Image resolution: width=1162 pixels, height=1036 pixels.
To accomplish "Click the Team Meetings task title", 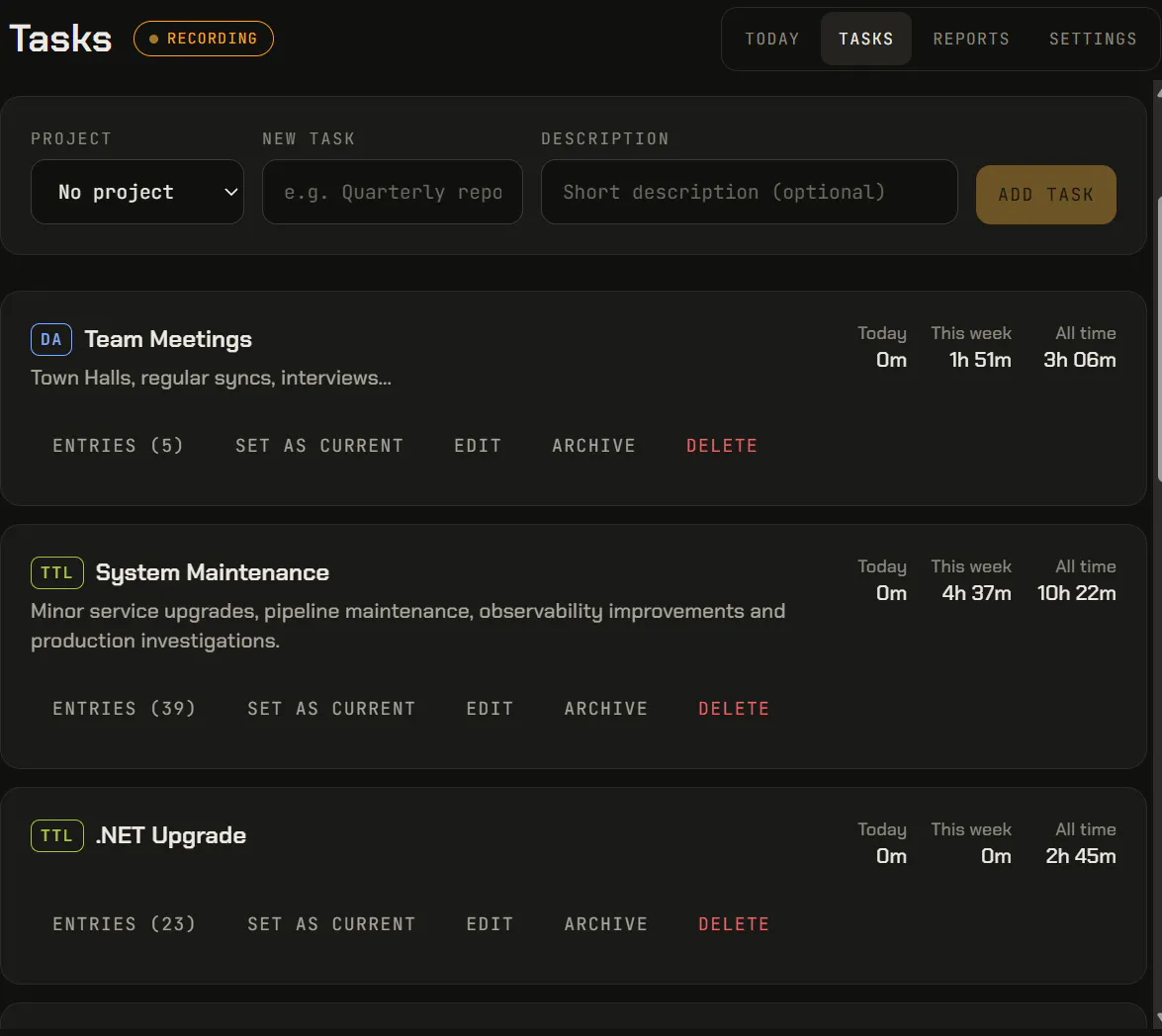I will point(168,339).
